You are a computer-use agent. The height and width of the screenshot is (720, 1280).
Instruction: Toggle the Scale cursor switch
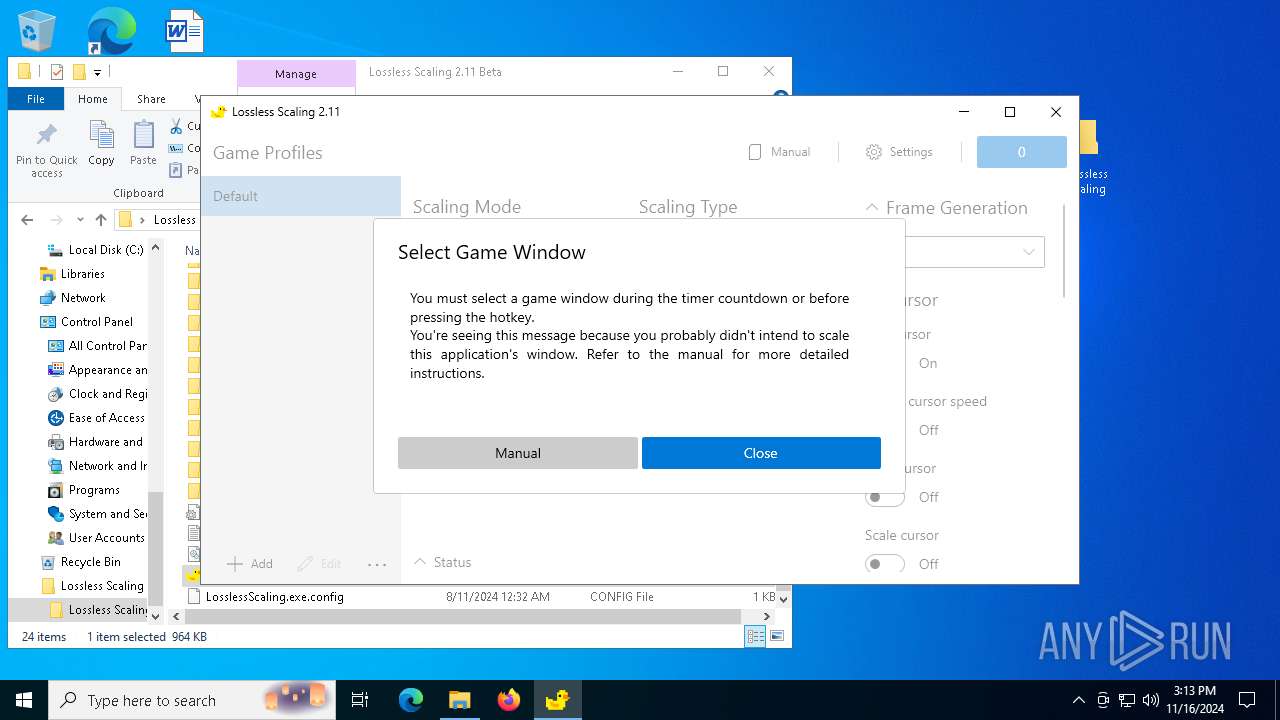point(885,564)
